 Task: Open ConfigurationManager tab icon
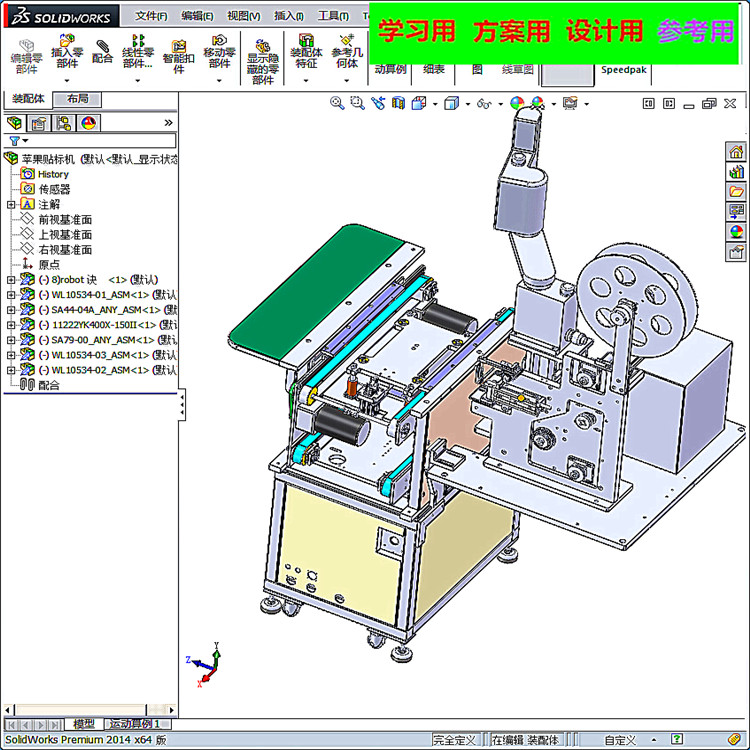(63, 123)
